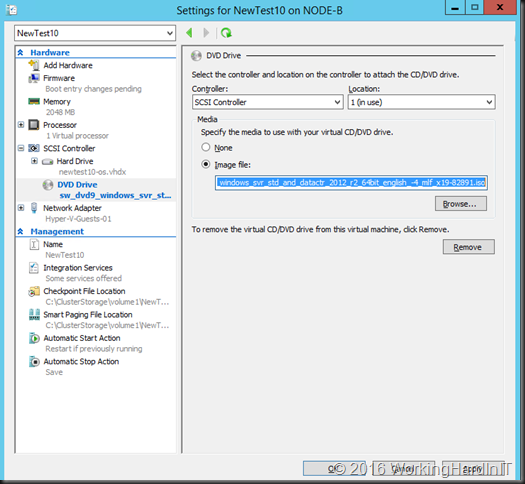The image size is (525, 484).
Task: Click the Image file path text field
Action: coord(351,183)
